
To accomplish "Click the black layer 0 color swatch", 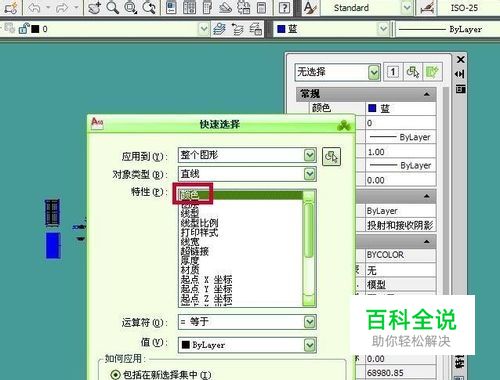I will point(35,29).
